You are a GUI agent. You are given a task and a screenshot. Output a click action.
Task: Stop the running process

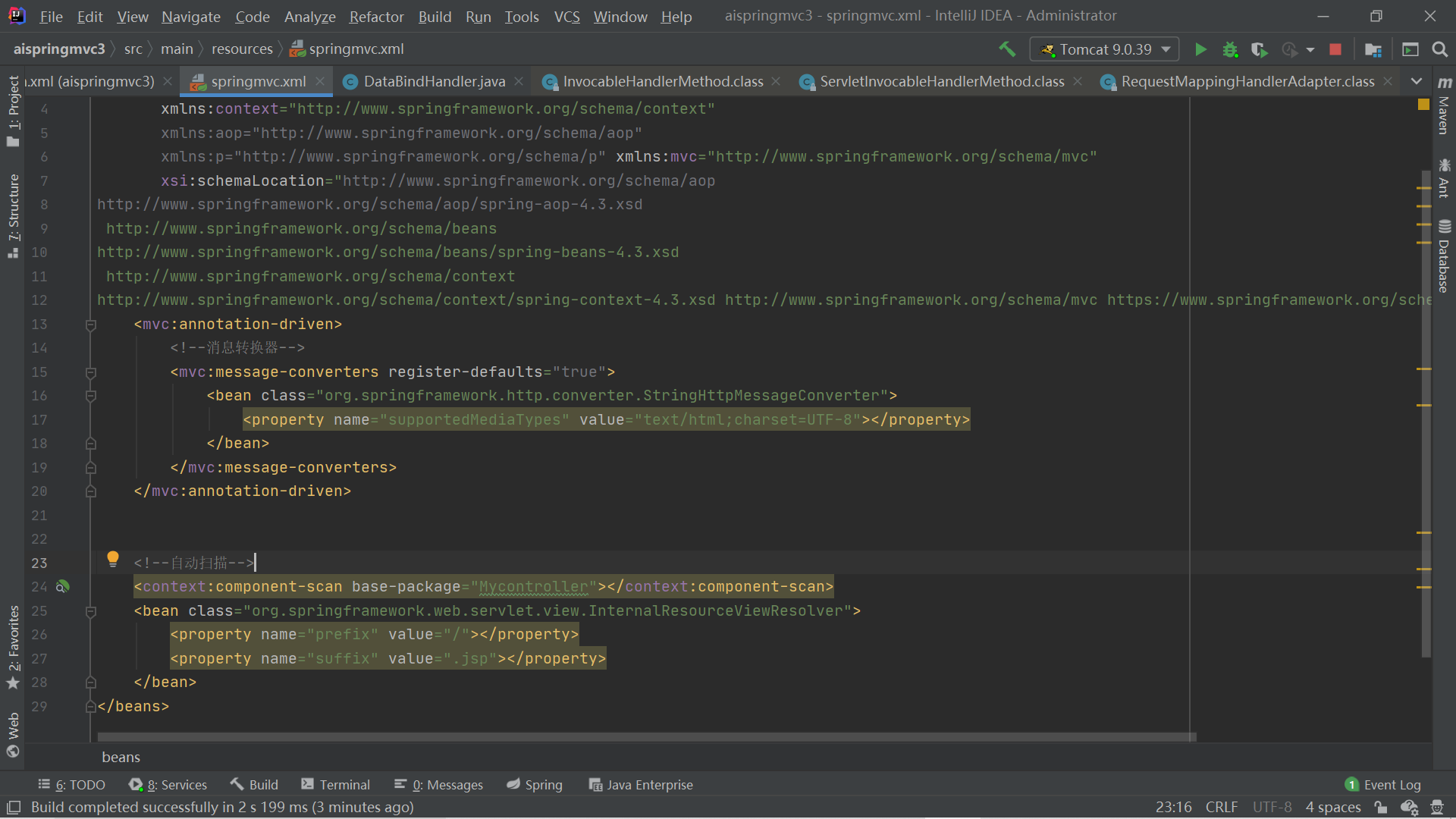(x=1335, y=49)
